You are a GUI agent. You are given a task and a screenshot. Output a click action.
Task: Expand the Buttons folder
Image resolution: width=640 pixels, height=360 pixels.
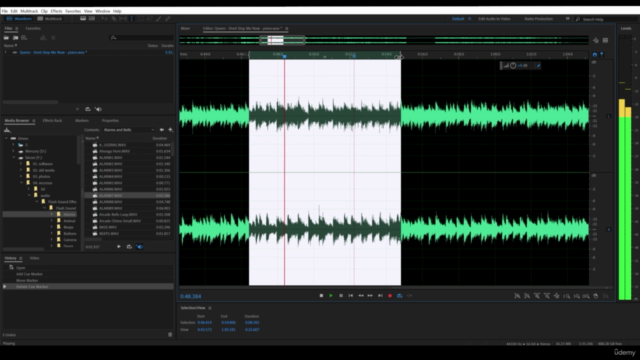51,233
